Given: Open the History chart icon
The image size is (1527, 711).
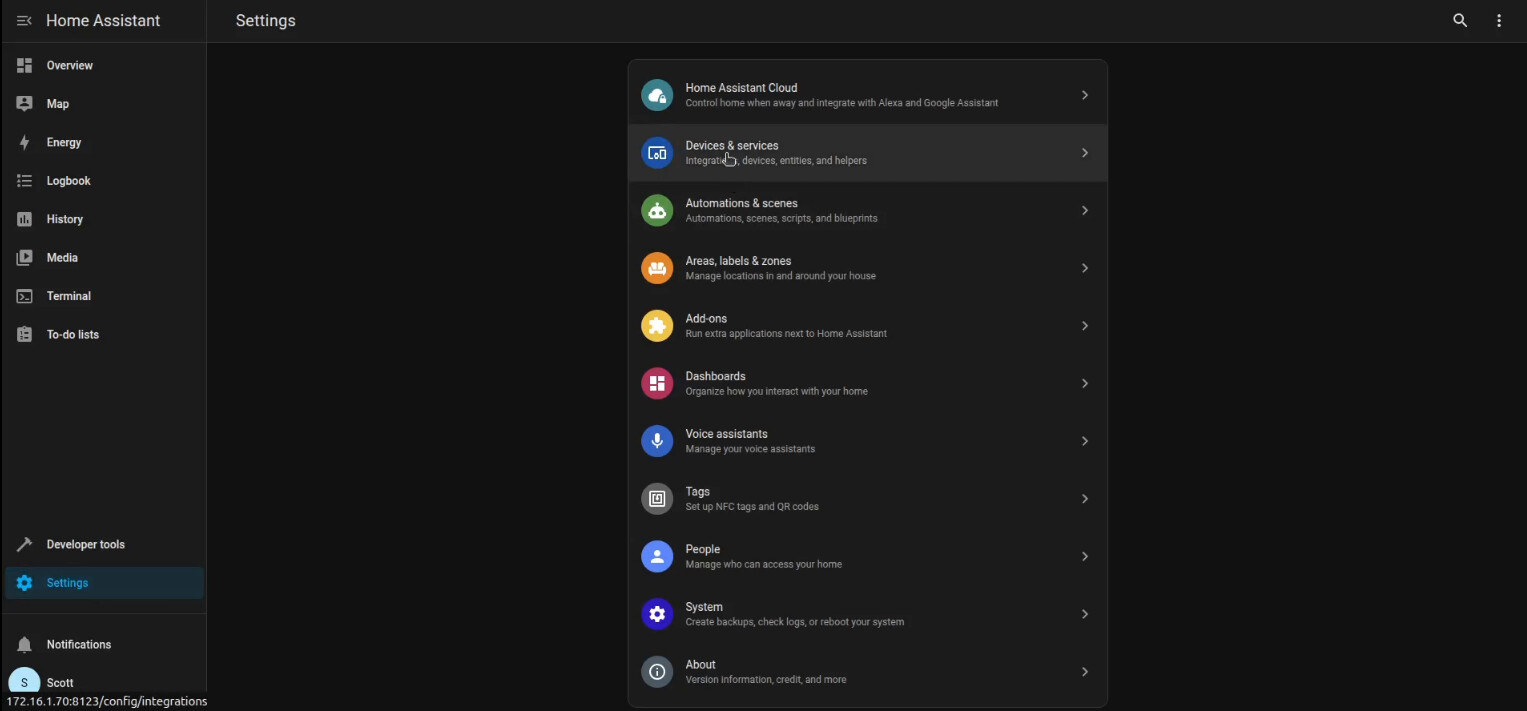Looking at the screenshot, I should coord(24,219).
